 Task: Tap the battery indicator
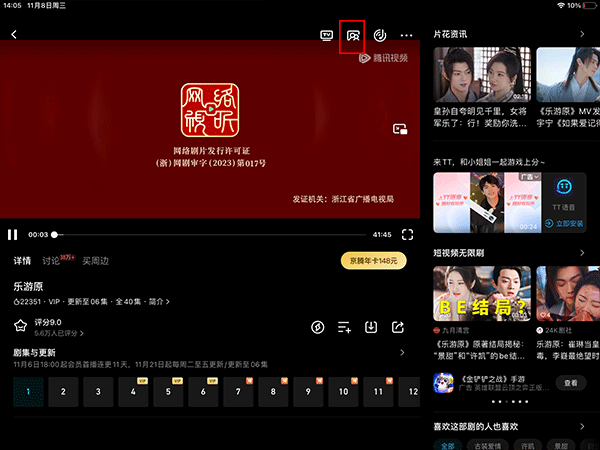pyautogui.click(x=589, y=5)
